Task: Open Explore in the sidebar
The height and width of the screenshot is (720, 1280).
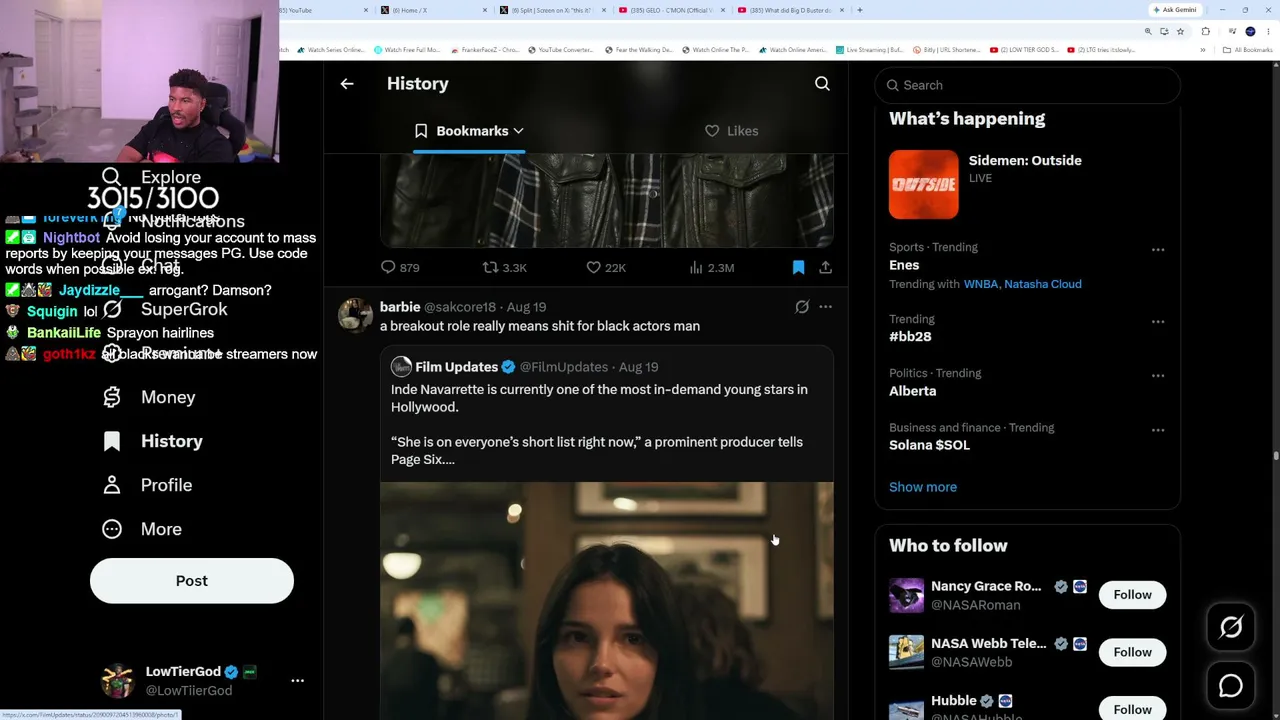Action: 152,177
